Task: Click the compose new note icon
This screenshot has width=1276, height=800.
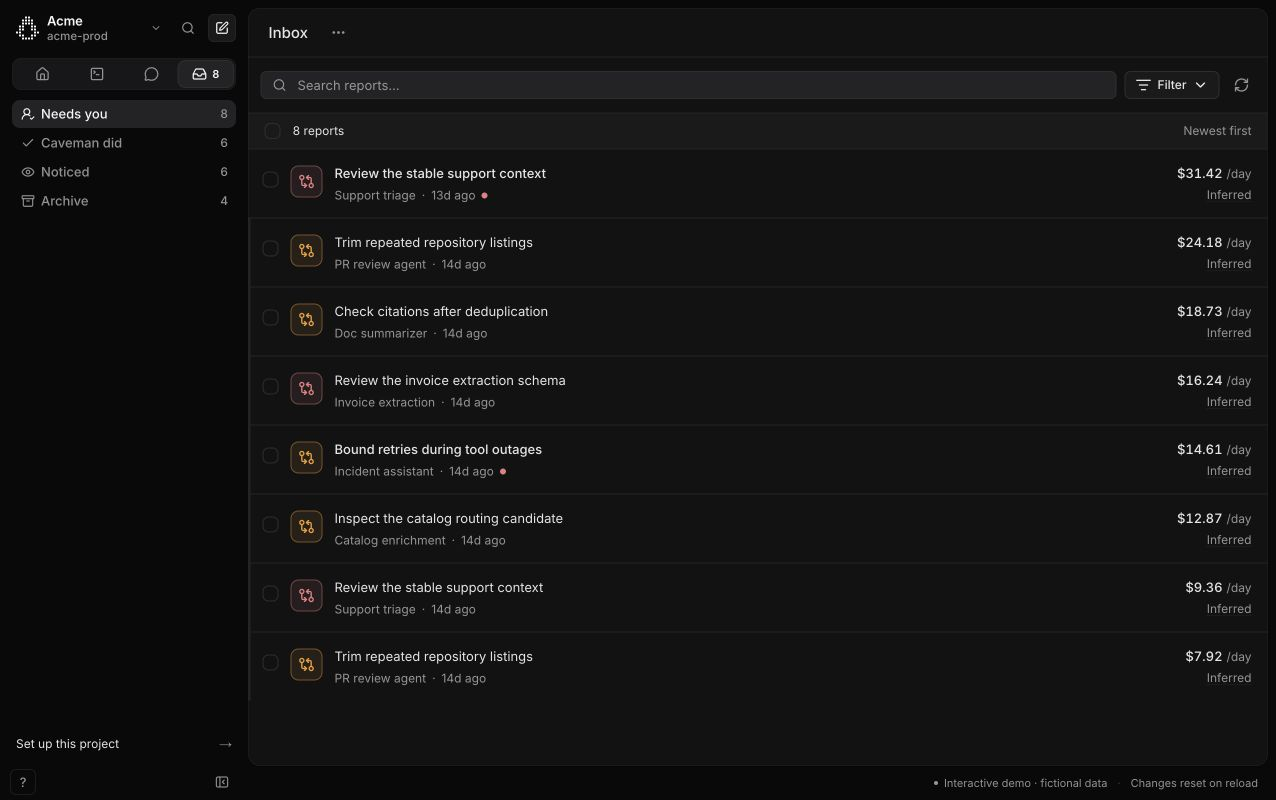Action: click(222, 28)
